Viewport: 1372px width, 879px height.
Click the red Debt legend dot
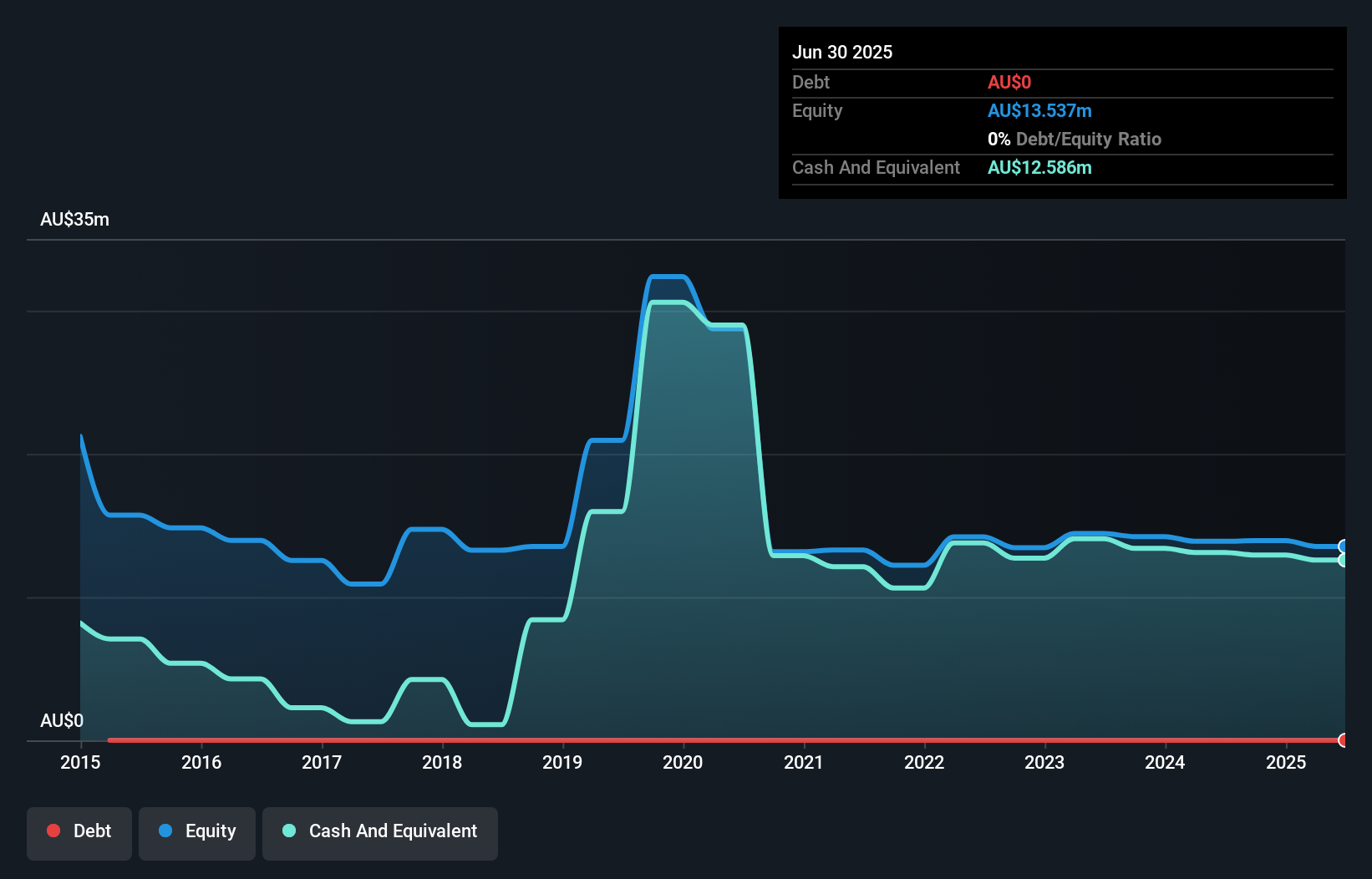[x=53, y=831]
